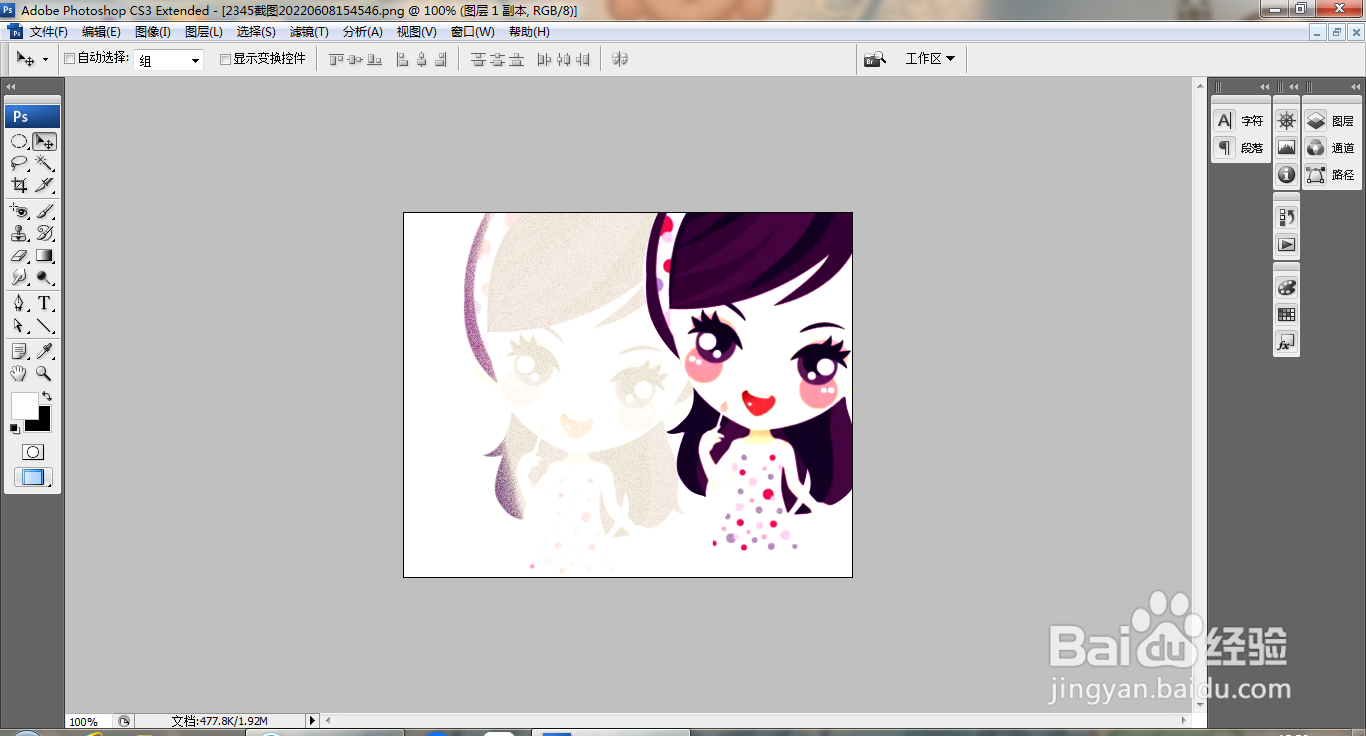Open the Swatches panel icon

coord(1287,314)
